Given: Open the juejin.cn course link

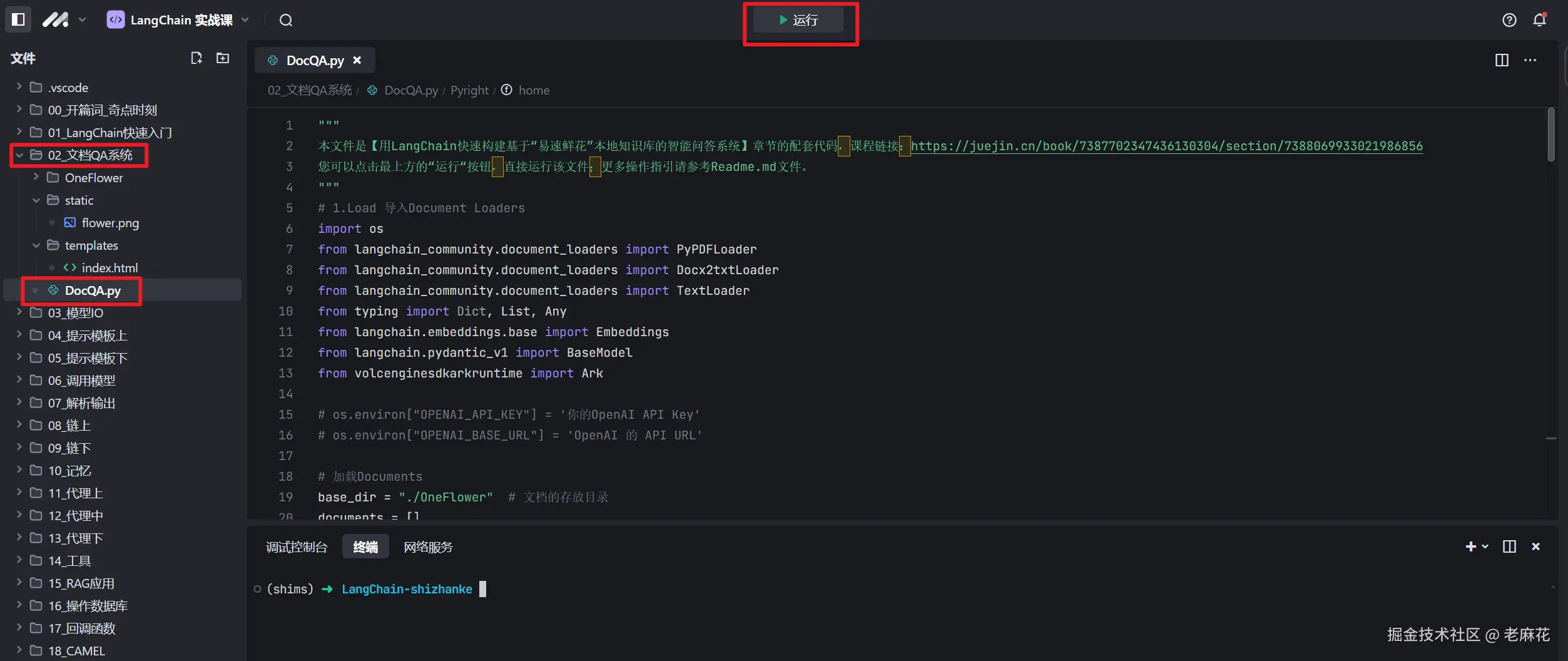Looking at the screenshot, I should click(1166, 146).
